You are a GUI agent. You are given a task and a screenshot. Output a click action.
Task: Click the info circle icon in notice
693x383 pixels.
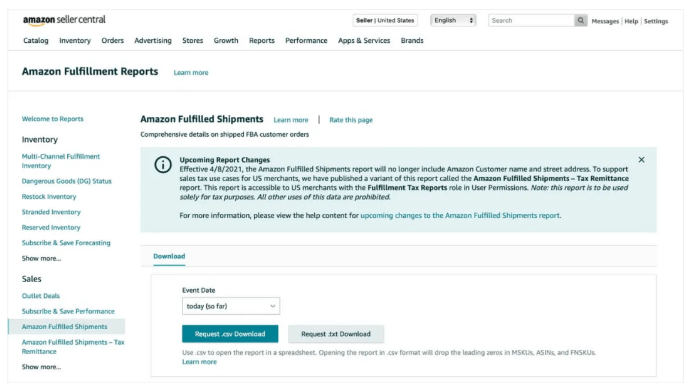163,165
